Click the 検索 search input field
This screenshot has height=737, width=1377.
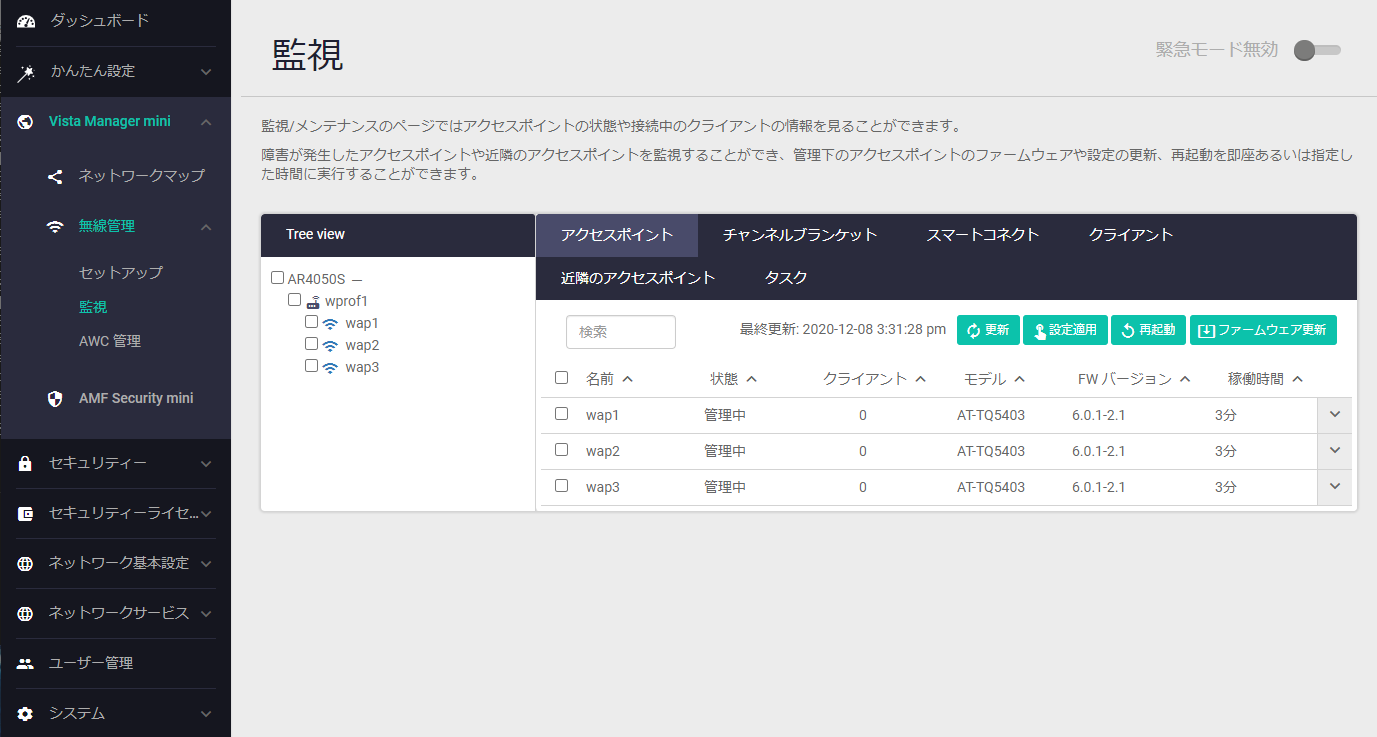click(620, 332)
